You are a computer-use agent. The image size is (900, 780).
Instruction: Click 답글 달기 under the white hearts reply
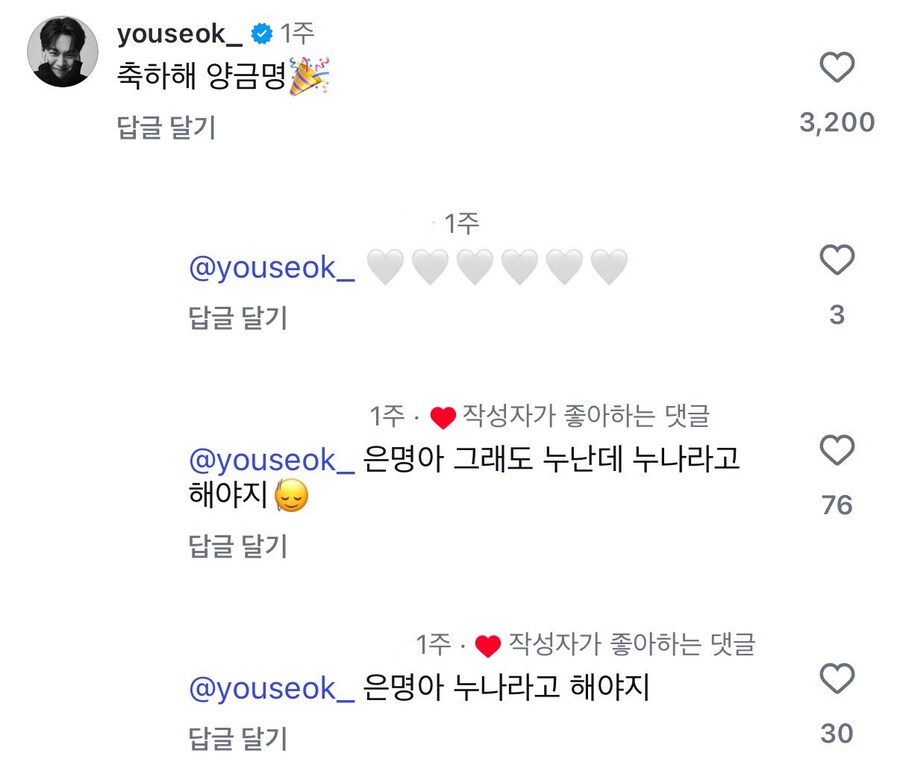238,317
